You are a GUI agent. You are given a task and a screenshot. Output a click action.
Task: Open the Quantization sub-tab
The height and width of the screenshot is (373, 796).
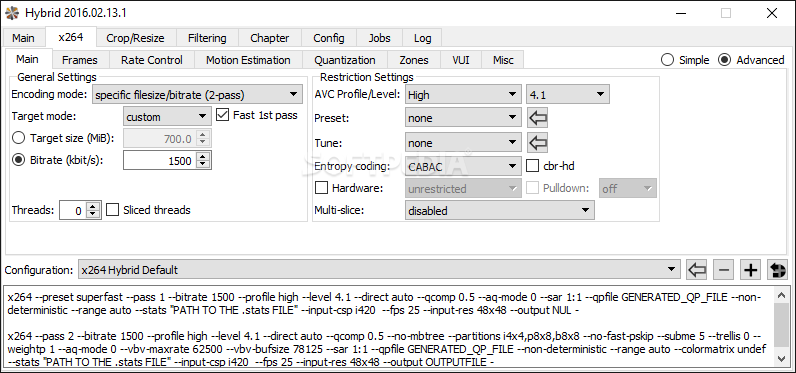(x=345, y=60)
